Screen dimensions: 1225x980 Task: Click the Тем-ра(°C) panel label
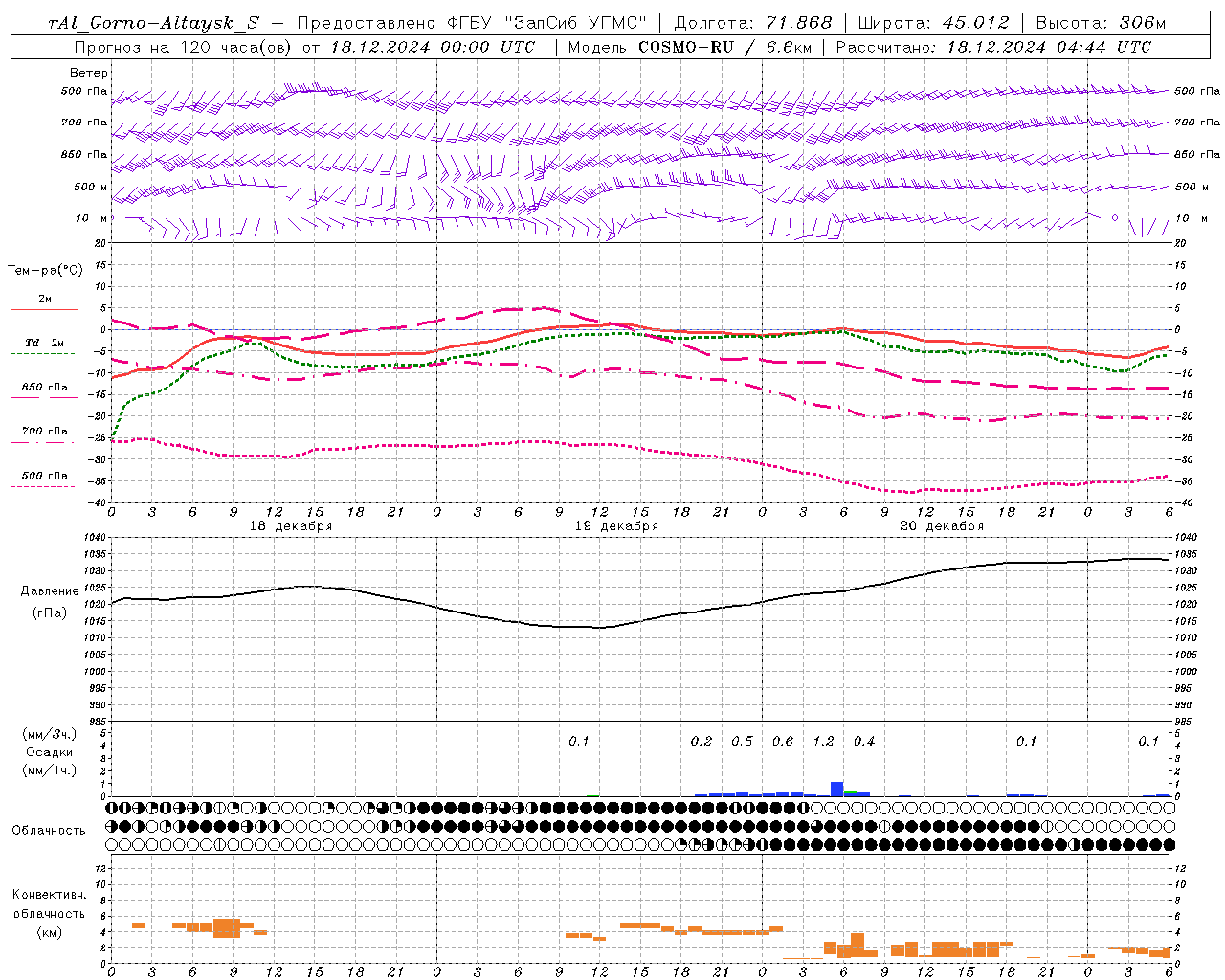(45, 271)
